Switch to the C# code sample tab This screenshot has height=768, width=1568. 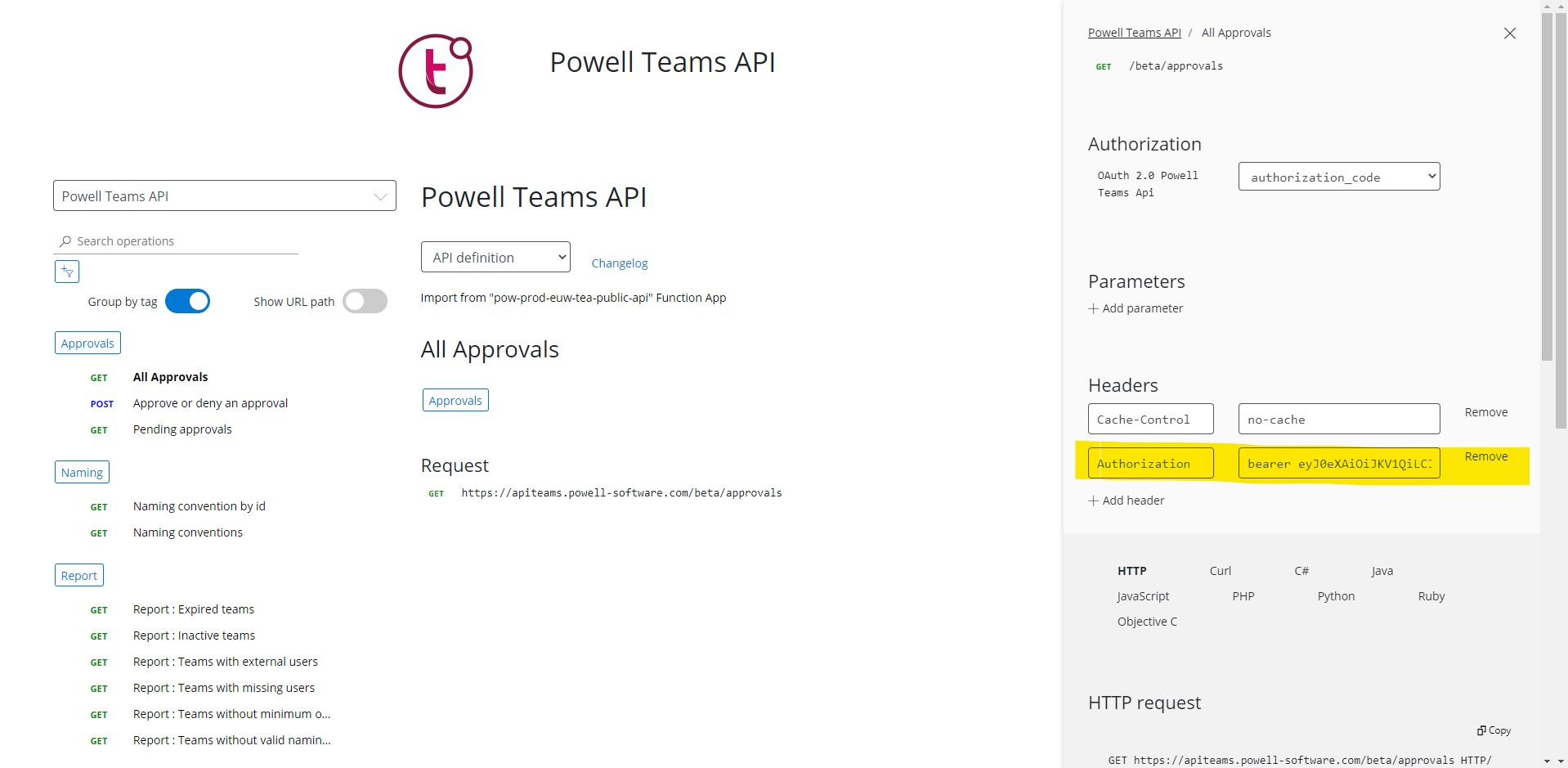(1301, 571)
